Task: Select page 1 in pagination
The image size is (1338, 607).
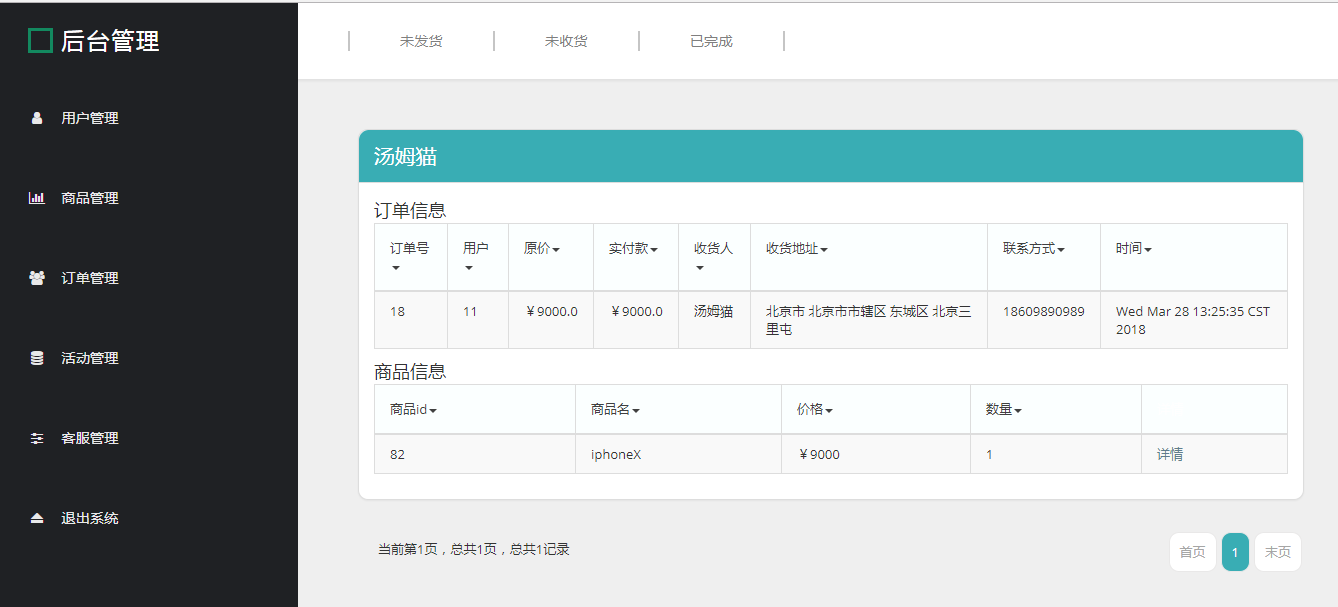Action: (1235, 552)
